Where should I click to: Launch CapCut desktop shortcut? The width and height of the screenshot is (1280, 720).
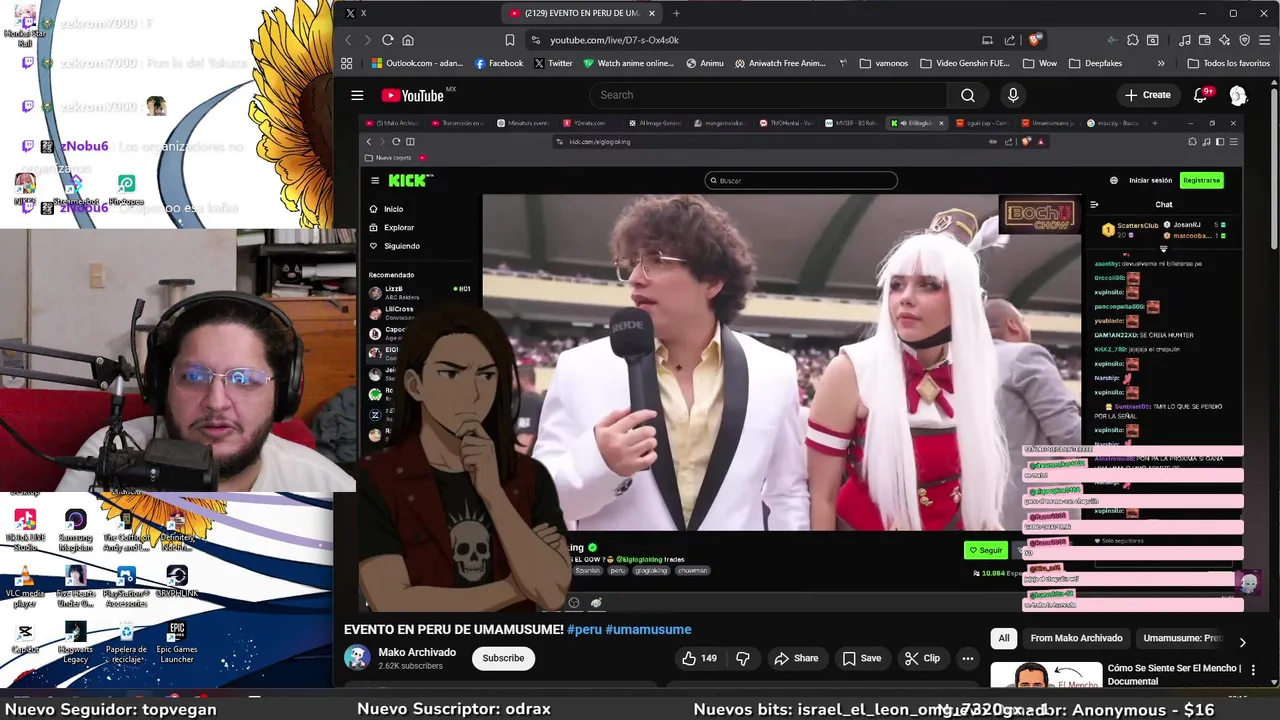[x=25, y=639]
